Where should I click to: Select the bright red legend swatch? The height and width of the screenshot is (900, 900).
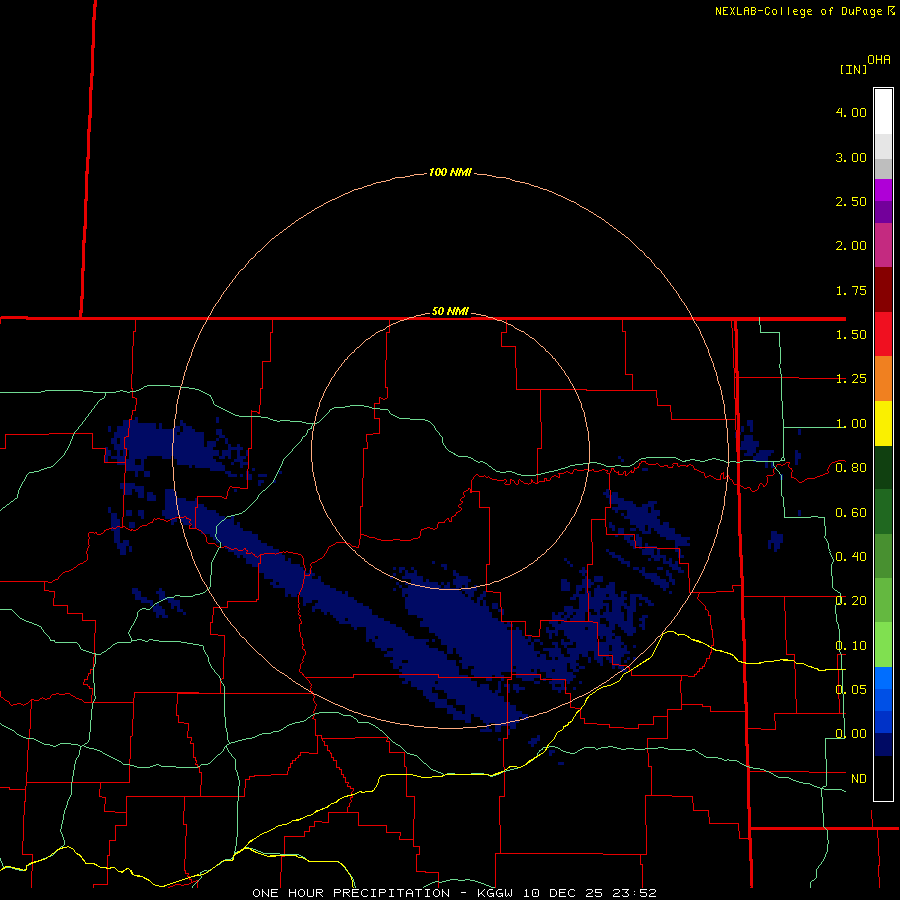(x=883, y=335)
